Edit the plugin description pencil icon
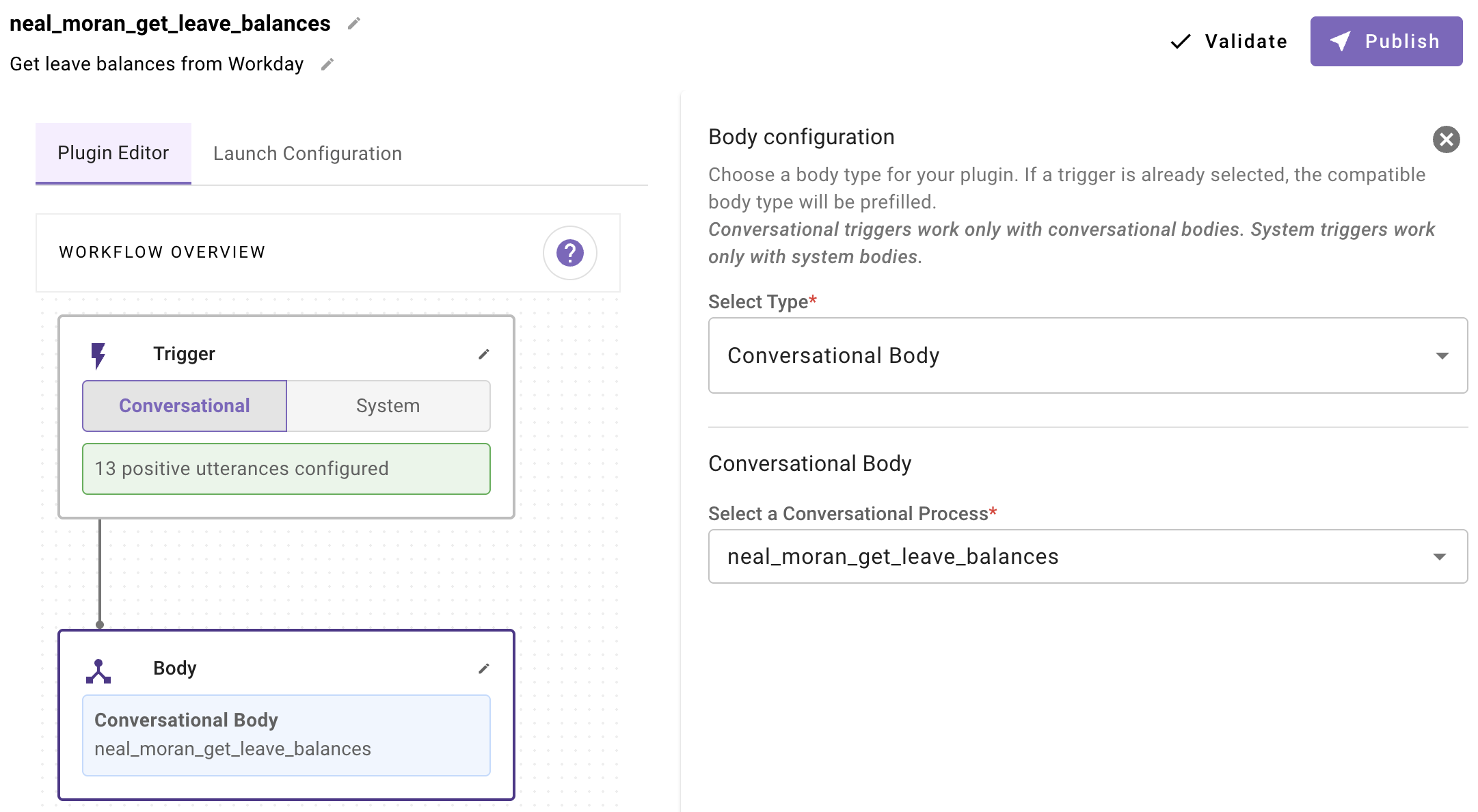Viewport: 1478px width, 812px height. point(327,64)
